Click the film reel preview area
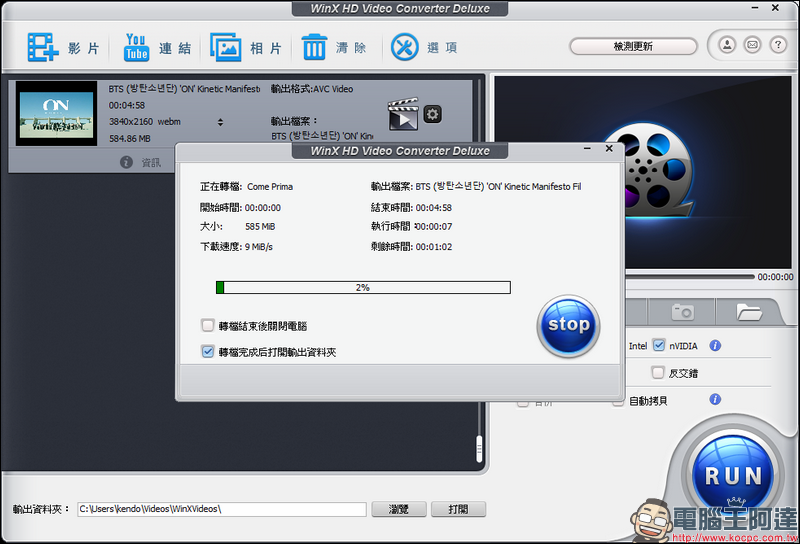 (x=643, y=172)
